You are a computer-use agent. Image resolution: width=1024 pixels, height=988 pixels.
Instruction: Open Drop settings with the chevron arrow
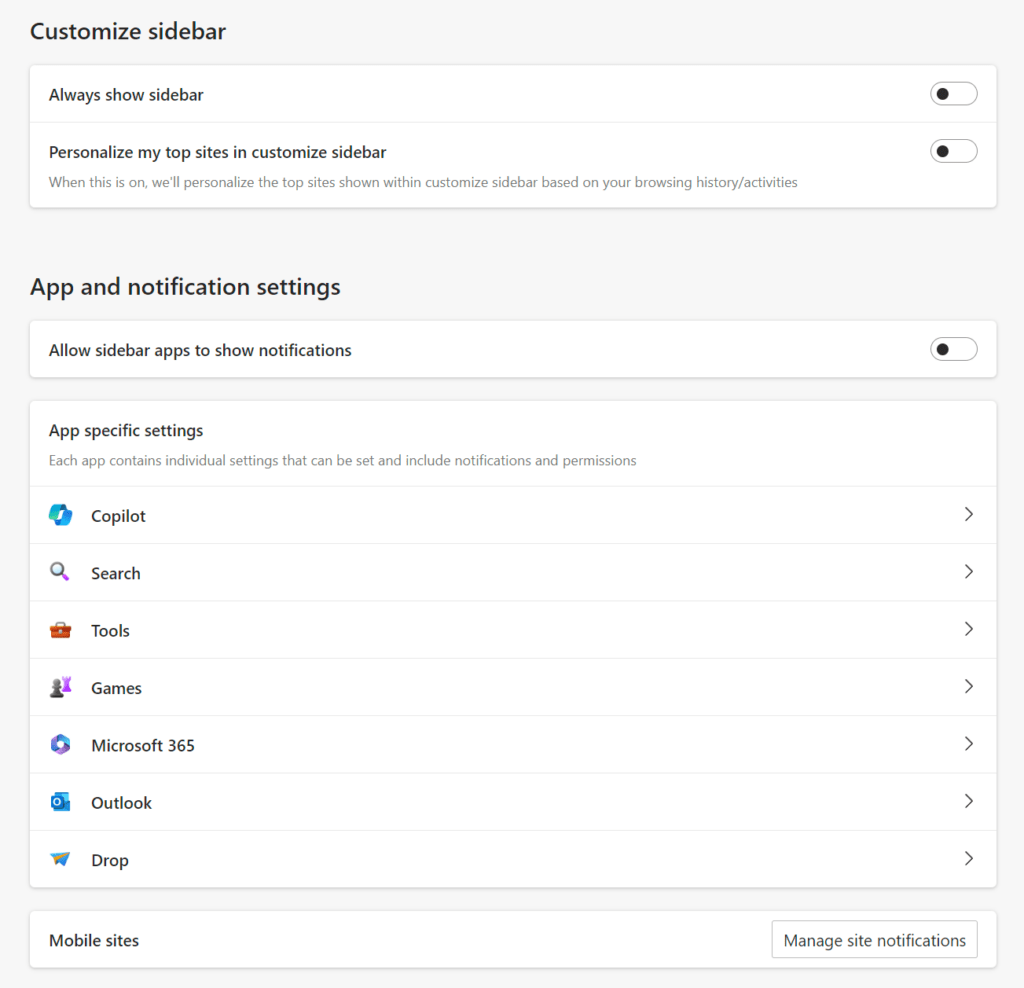tap(968, 859)
